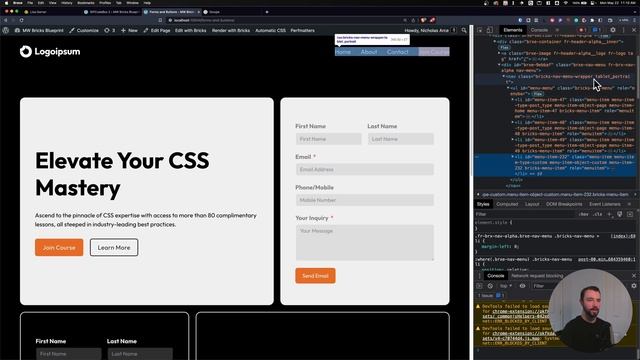Viewport: 640px width, 360px height.
Task: Add a new style rule with the plus icon
Action: pyautogui.click(x=609, y=214)
